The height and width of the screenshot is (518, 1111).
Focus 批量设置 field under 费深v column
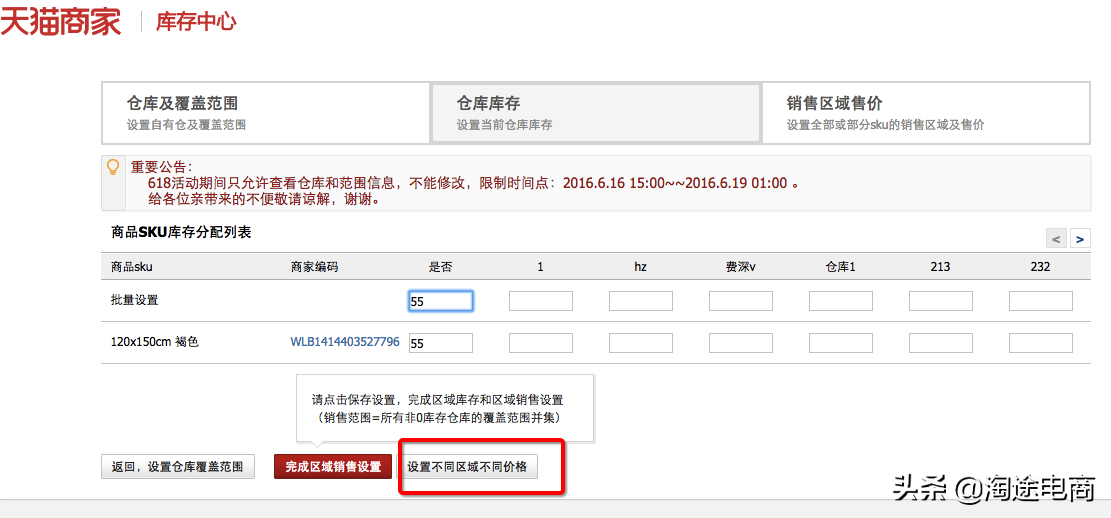[x=740, y=301]
